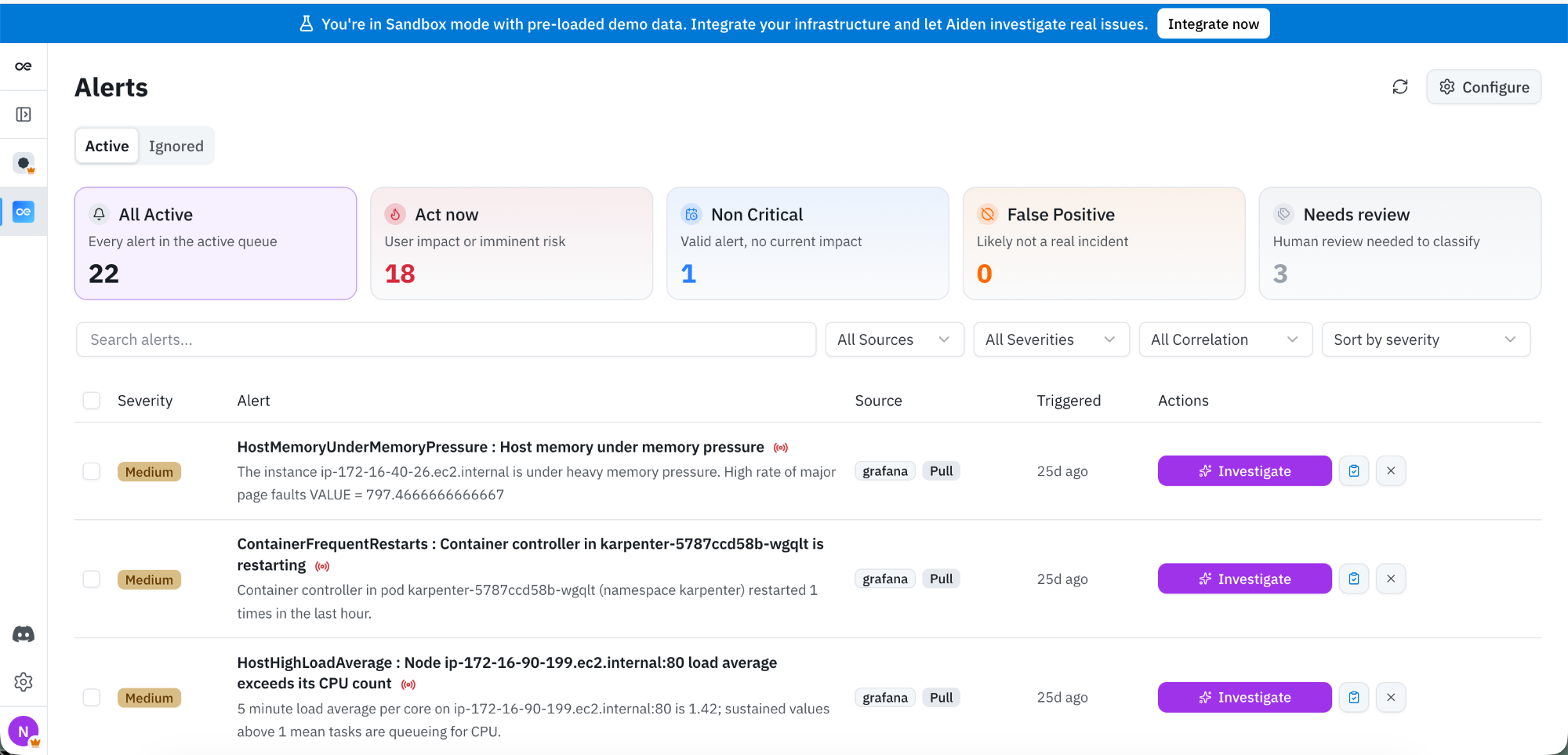Open the All Severities dropdown

click(1051, 339)
